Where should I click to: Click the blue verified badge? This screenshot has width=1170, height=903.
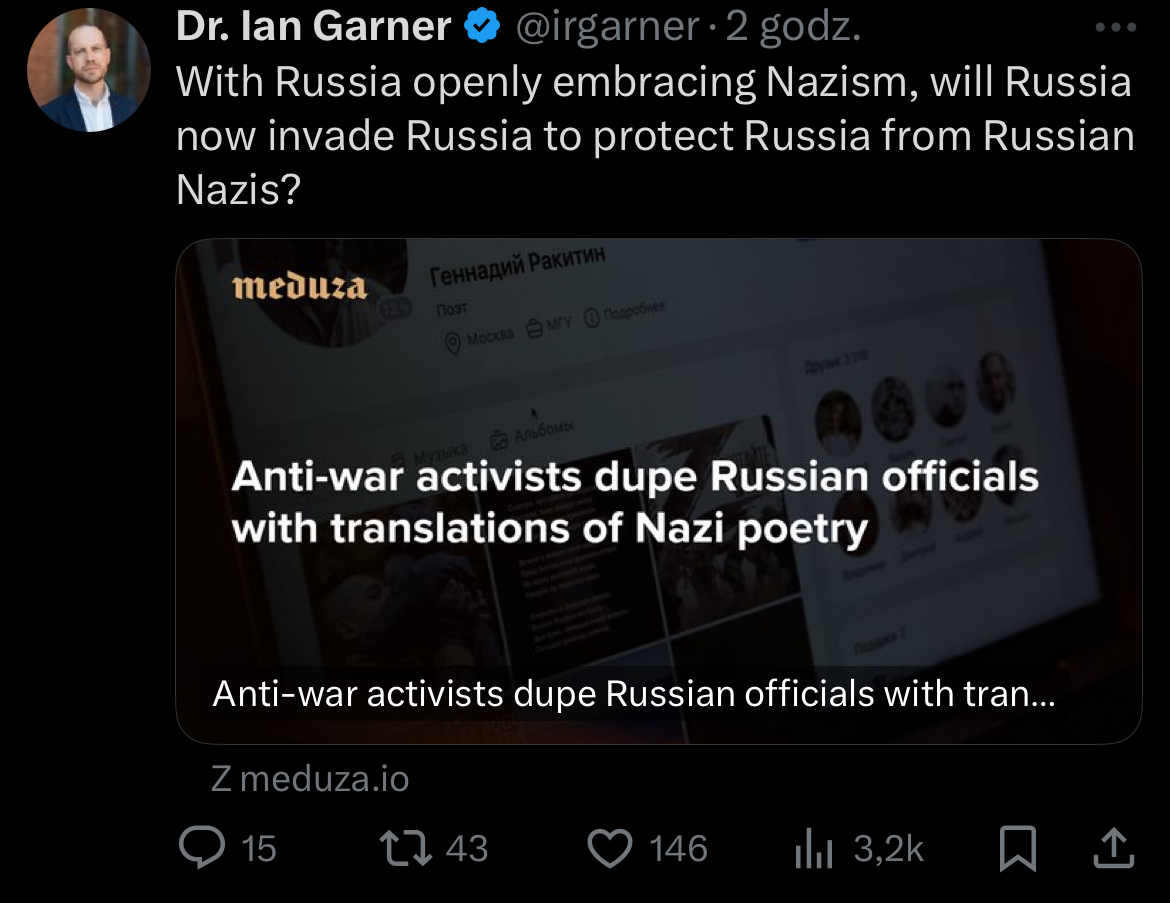click(481, 26)
